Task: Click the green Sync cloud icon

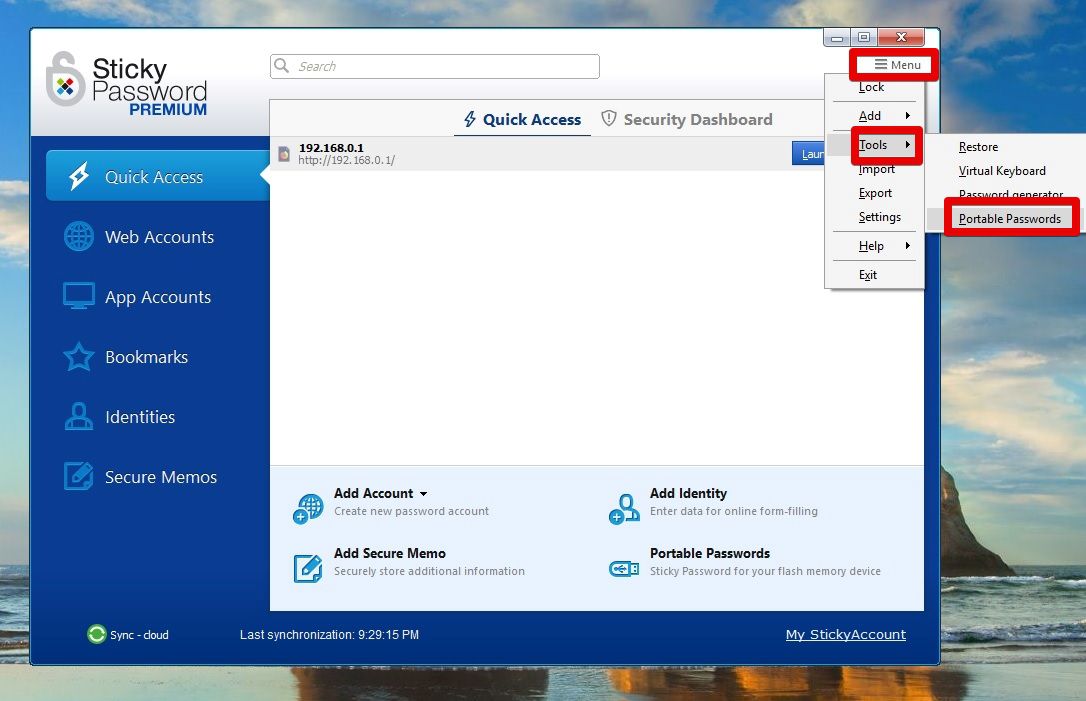Action: (x=96, y=634)
